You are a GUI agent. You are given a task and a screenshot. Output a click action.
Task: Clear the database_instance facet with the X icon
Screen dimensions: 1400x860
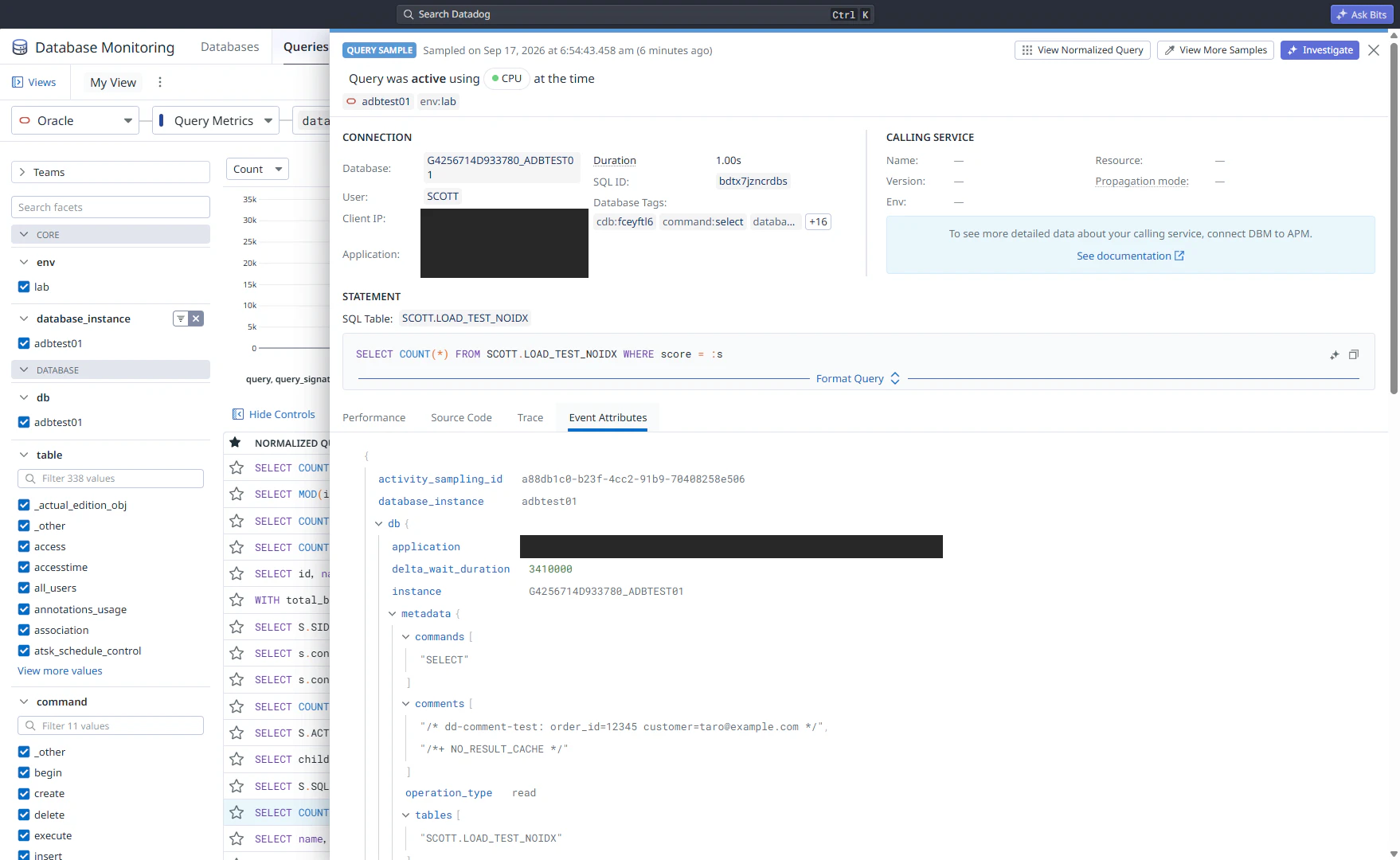(196, 319)
